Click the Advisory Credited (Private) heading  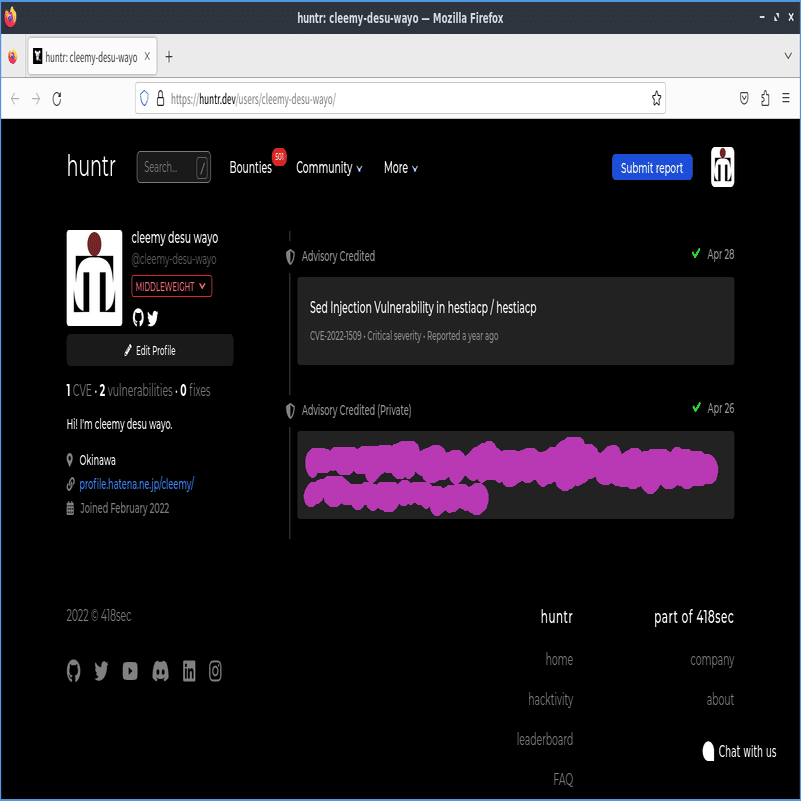pyautogui.click(x=357, y=410)
